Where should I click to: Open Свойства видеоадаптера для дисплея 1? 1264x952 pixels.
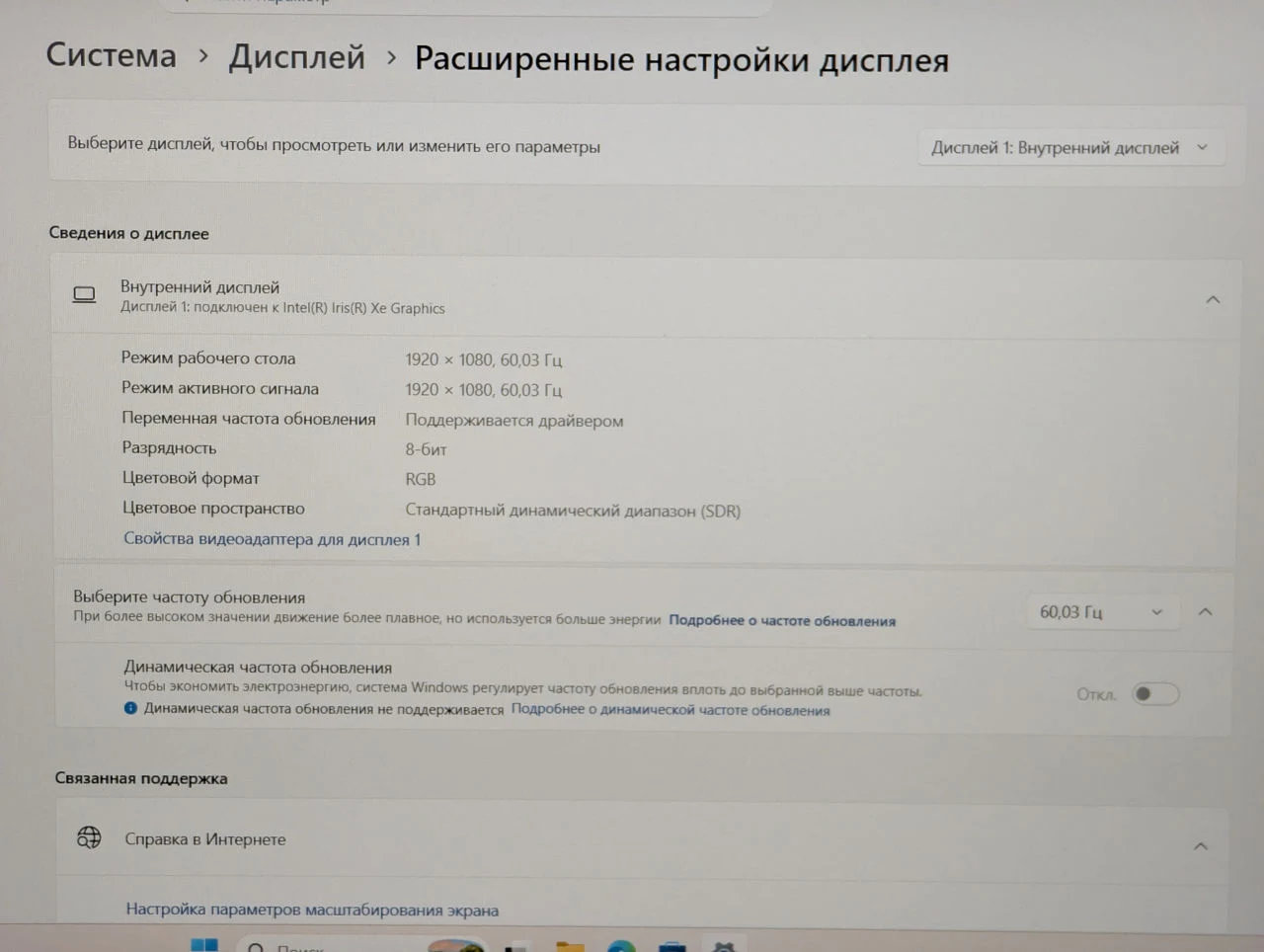pyautogui.click(x=272, y=539)
